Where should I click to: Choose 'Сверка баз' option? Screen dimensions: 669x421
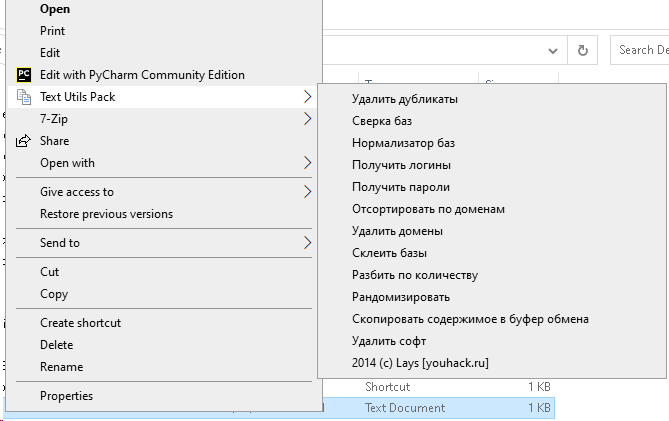[x=382, y=121]
